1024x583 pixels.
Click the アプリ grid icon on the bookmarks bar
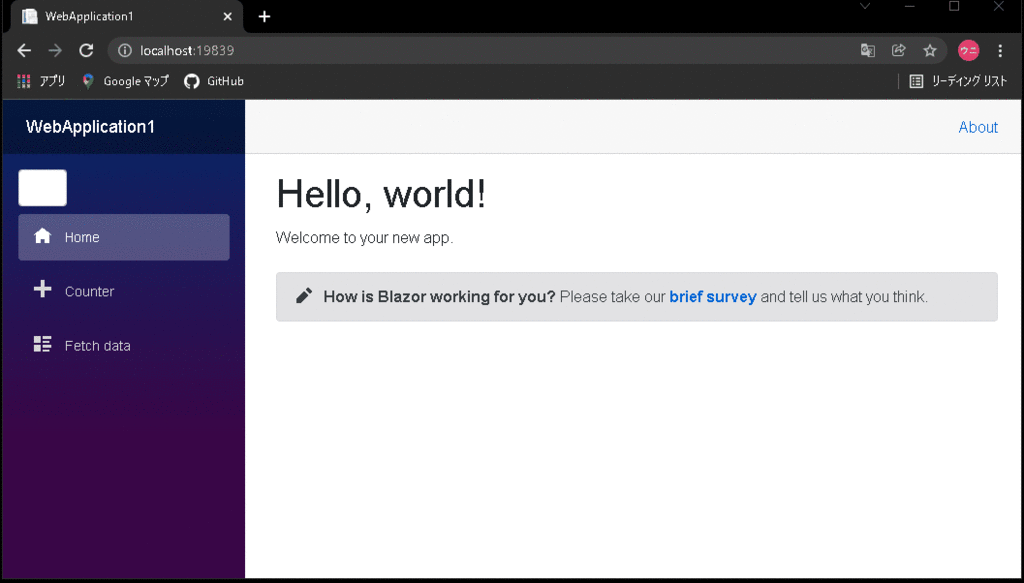pyautogui.click(x=23, y=81)
